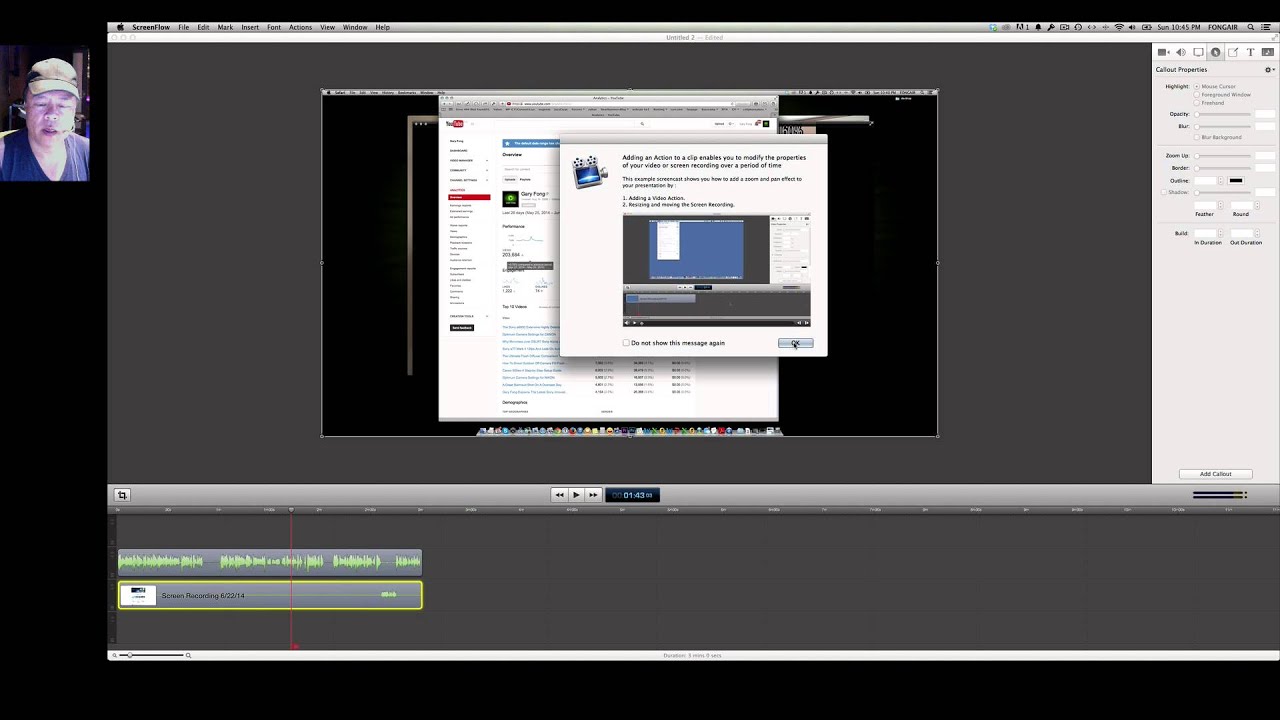
Task: Select the Mouse Cursor highlight option
Action: [1197, 86]
